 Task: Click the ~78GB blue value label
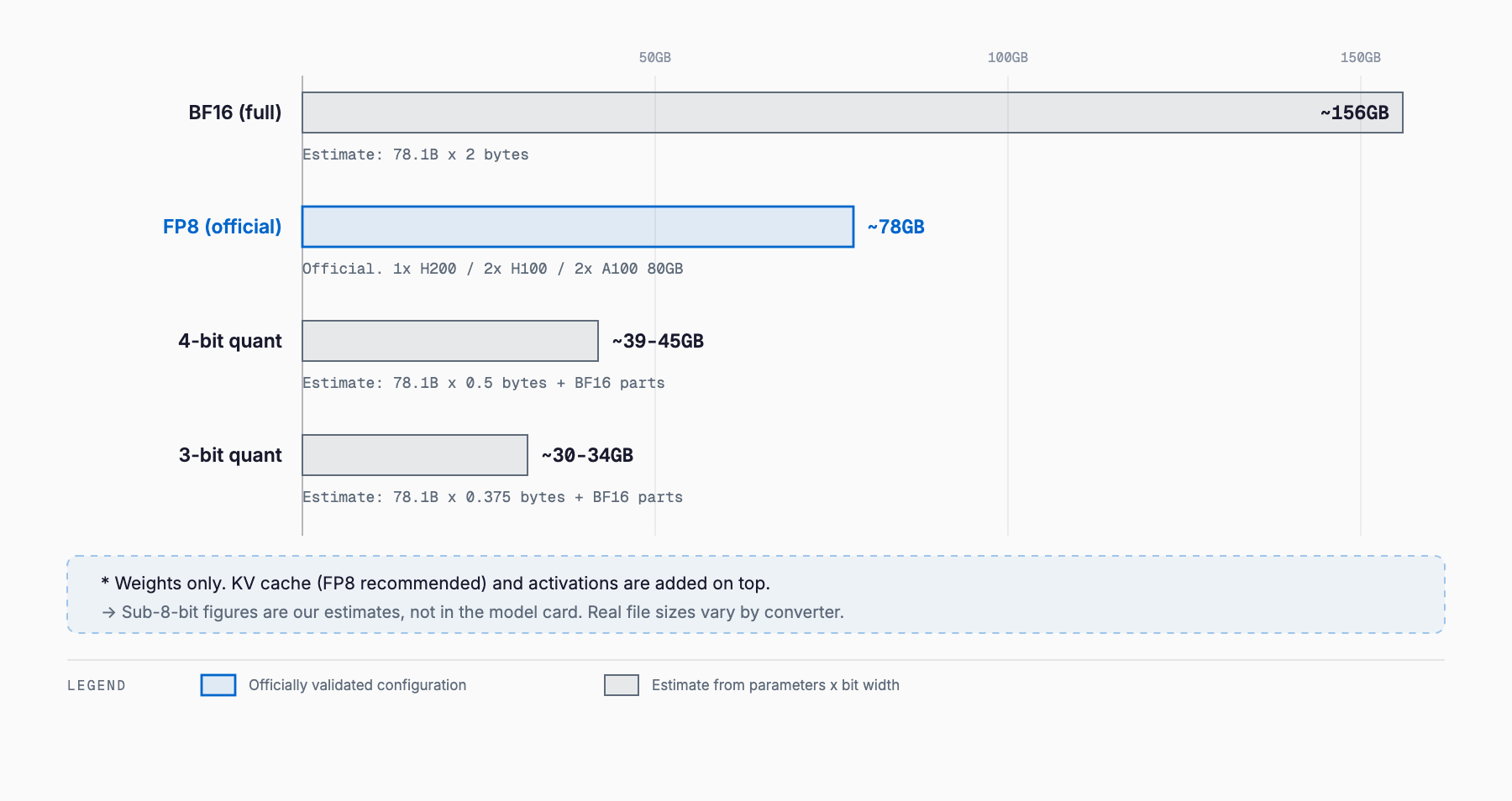pos(895,227)
